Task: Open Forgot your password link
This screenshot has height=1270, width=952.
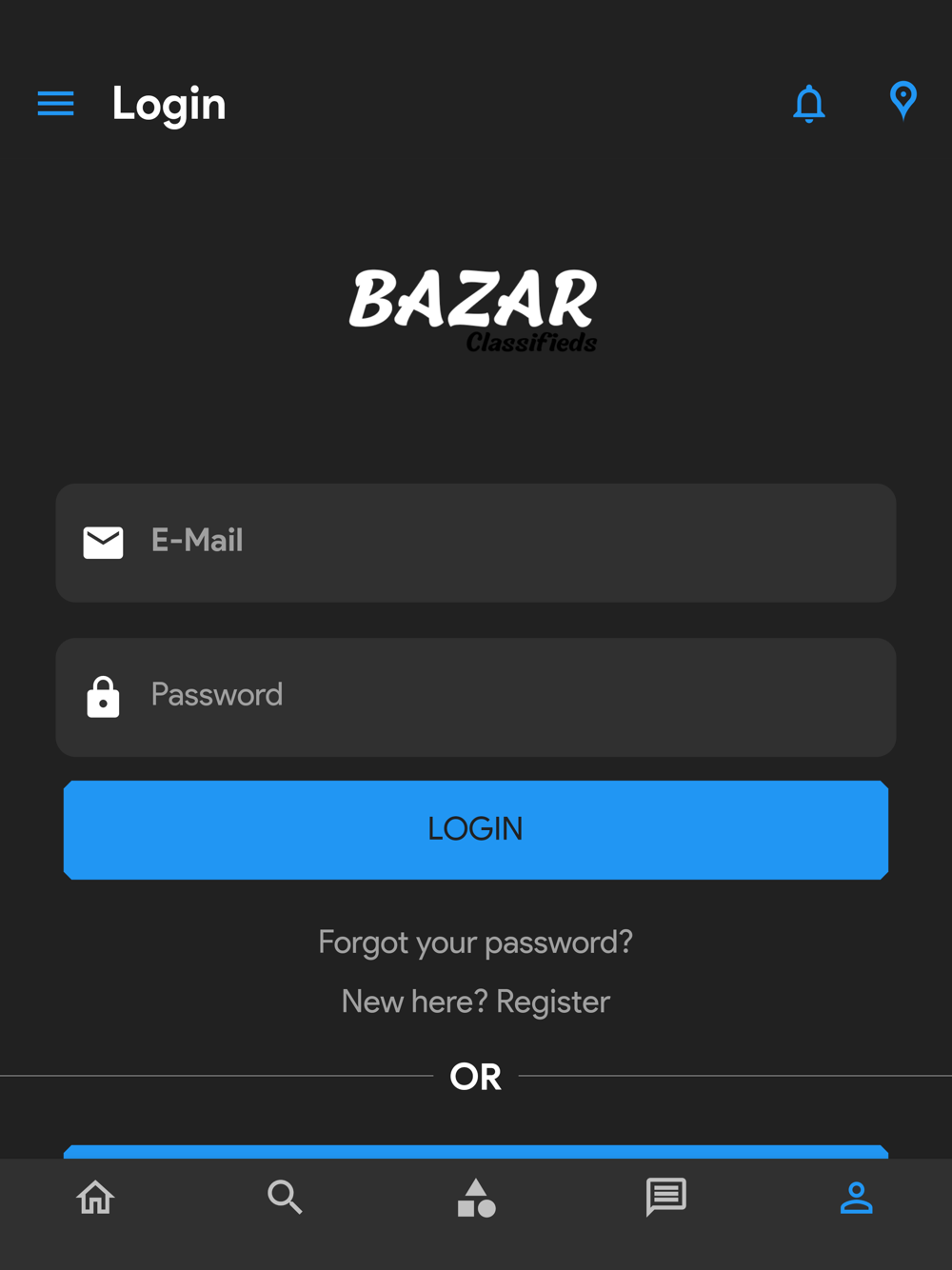Action: (x=476, y=943)
